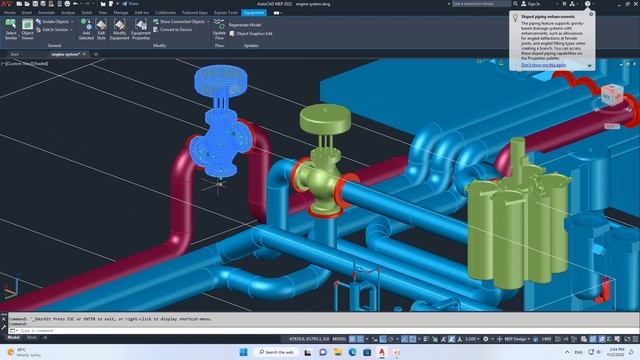This screenshot has width=640, height=360.
Task: Click the Convert to Device tool
Action: pyautogui.click(x=172, y=30)
